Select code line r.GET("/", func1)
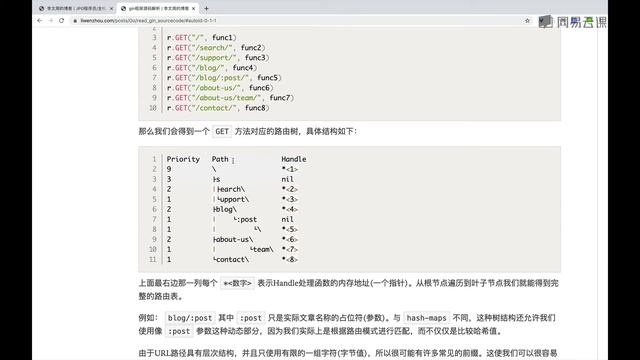 point(202,38)
